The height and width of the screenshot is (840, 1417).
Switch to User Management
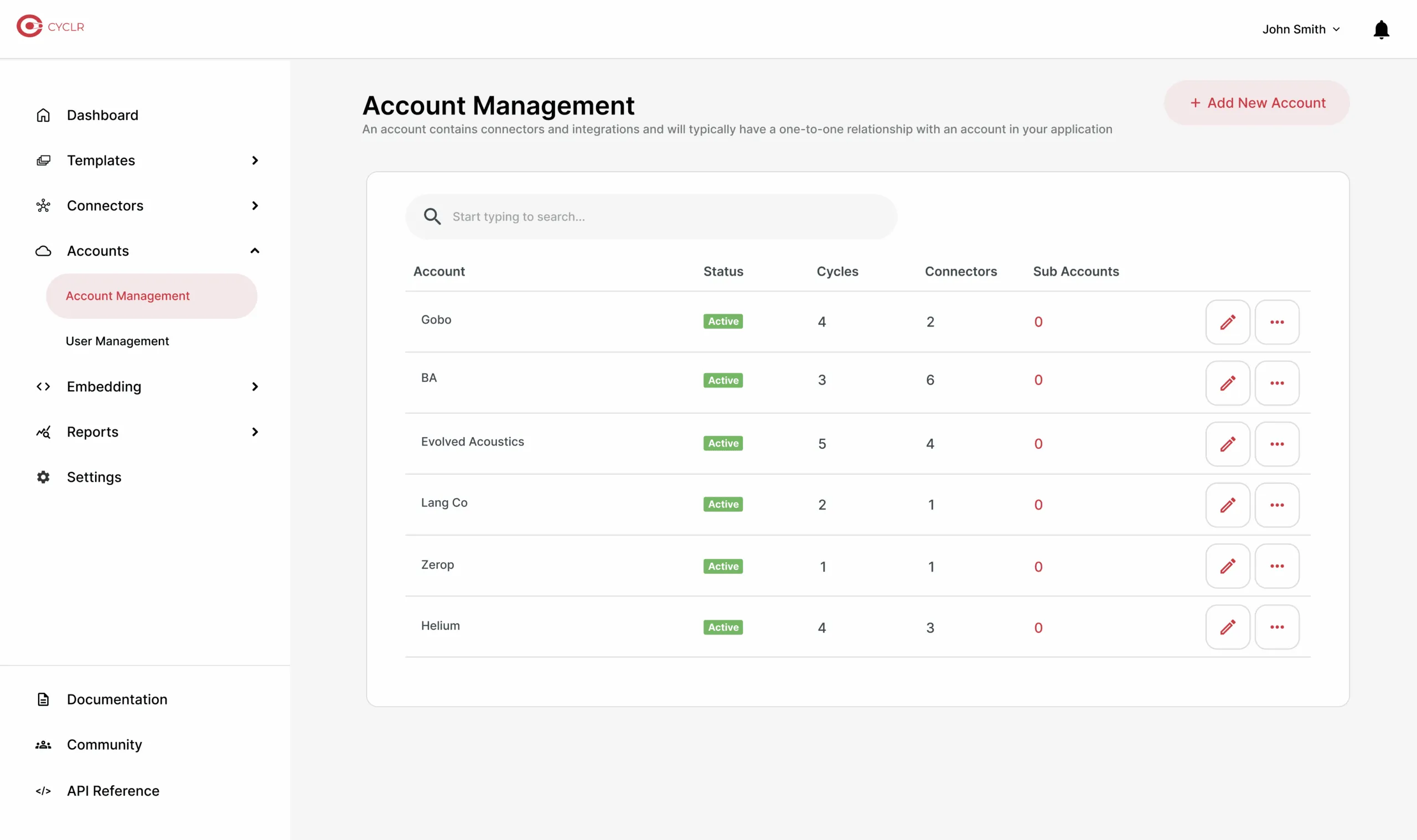pyautogui.click(x=117, y=341)
